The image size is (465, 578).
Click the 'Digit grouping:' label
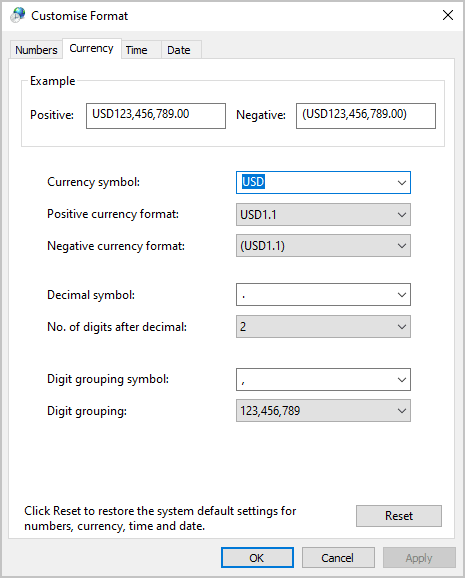tap(87, 411)
